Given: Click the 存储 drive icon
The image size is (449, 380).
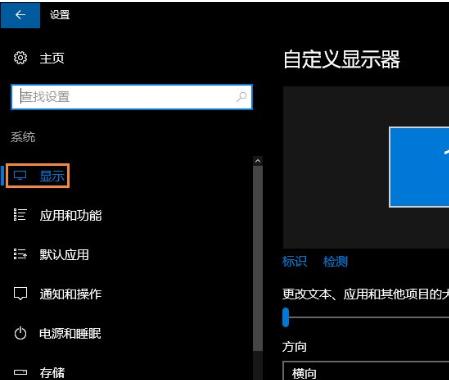Looking at the screenshot, I should (x=20, y=372).
